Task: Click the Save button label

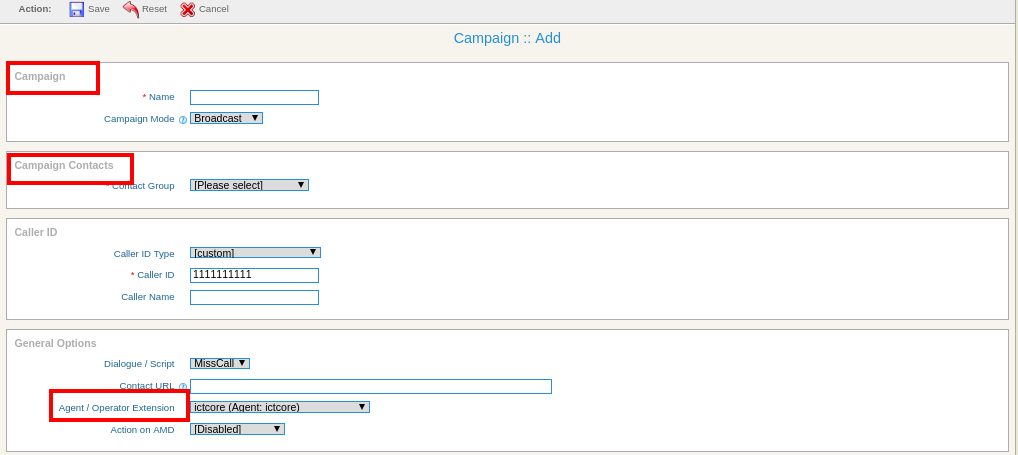Action: [99, 9]
